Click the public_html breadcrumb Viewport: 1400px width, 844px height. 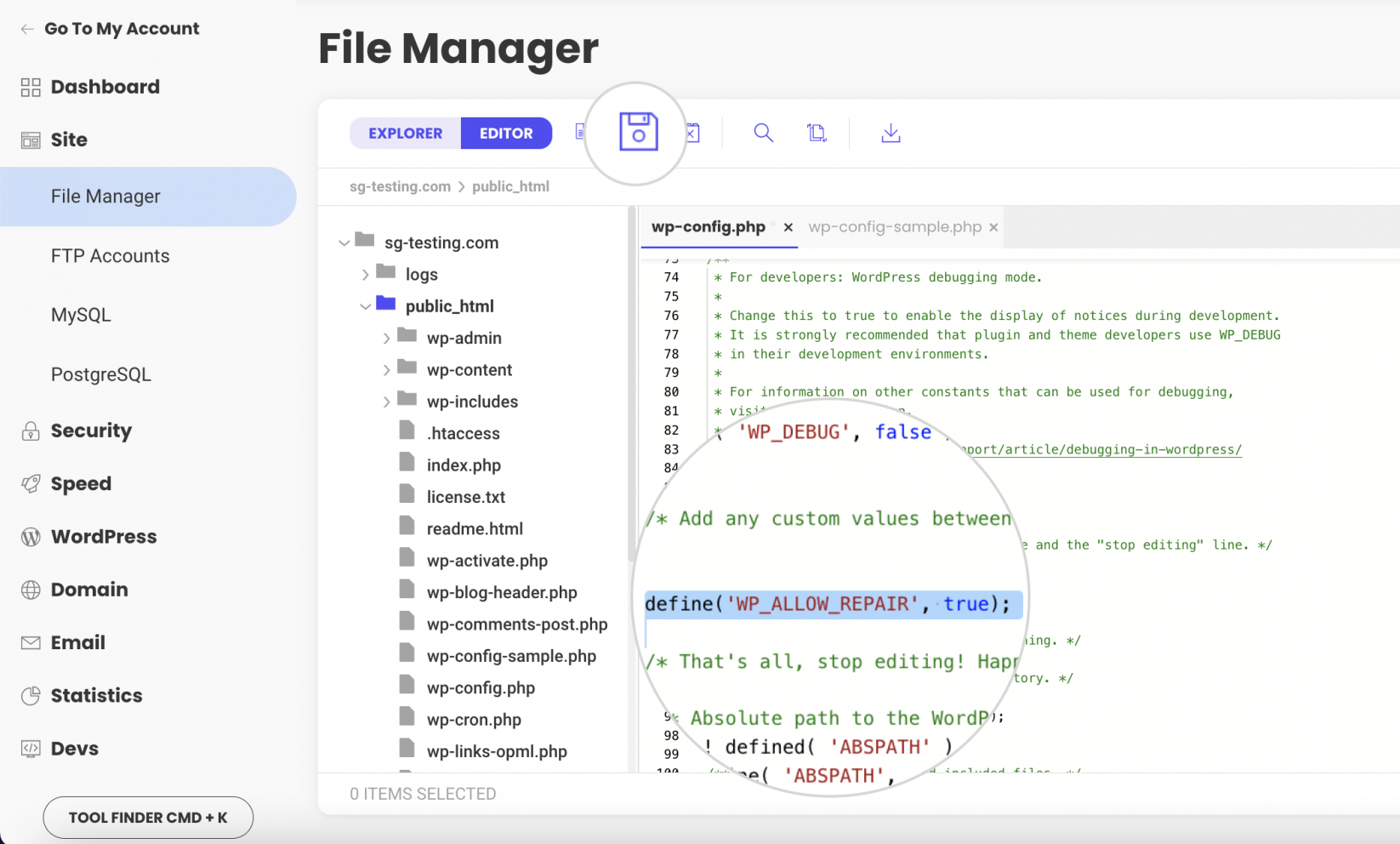coord(510,186)
